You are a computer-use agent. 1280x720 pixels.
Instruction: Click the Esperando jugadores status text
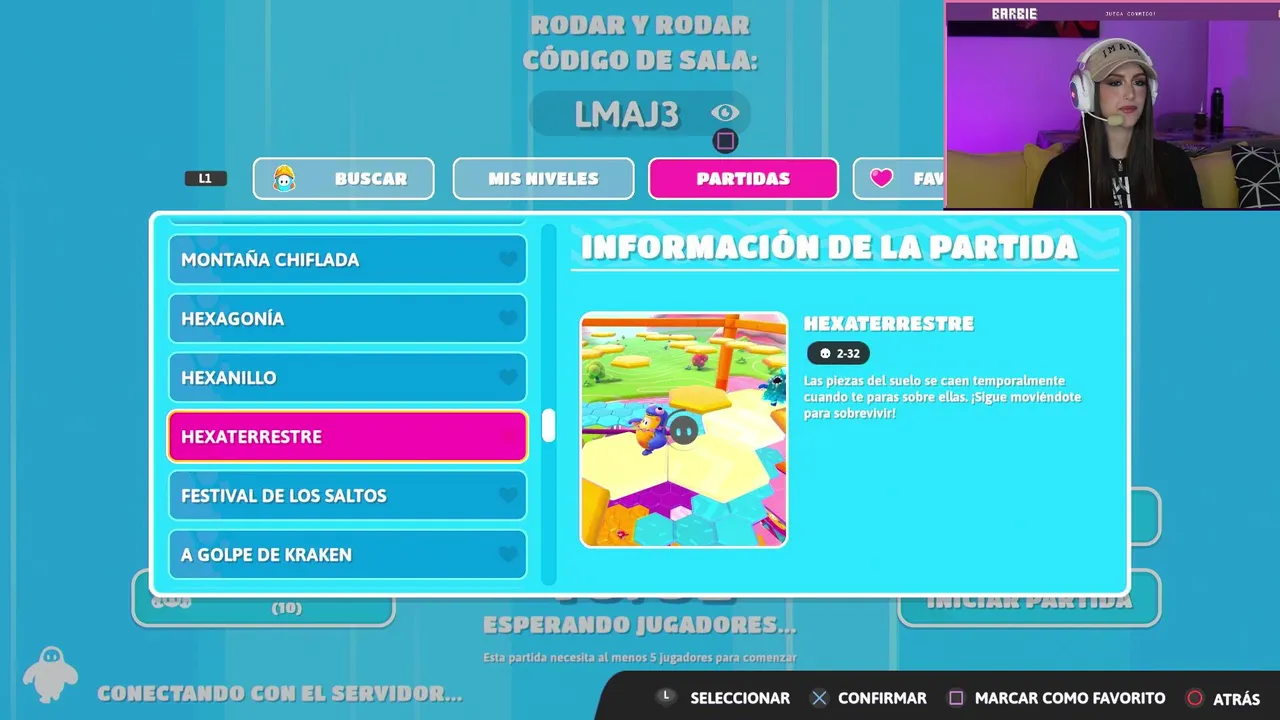pyautogui.click(x=640, y=625)
